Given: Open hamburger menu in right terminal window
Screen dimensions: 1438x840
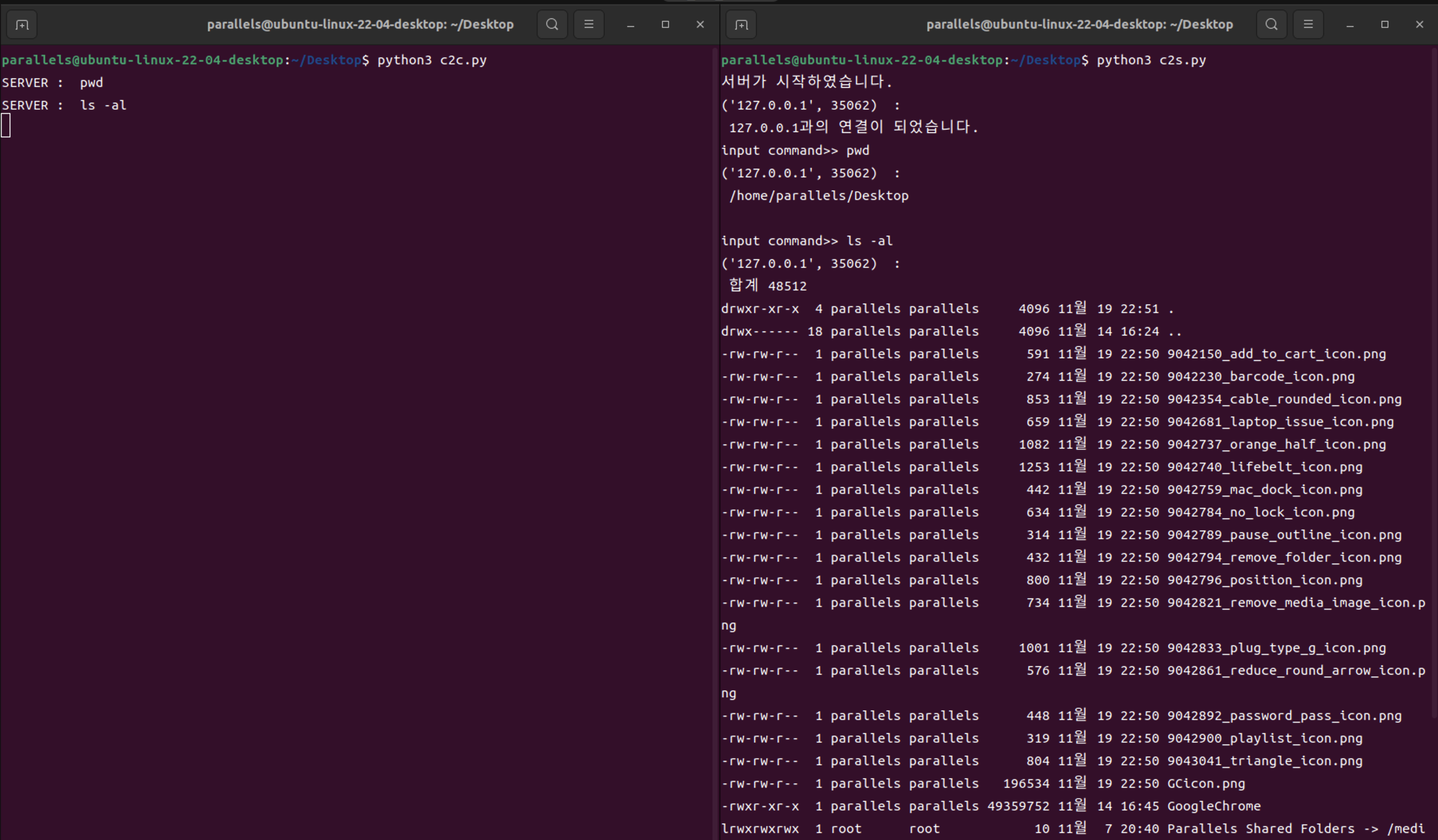Looking at the screenshot, I should point(1308,24).
